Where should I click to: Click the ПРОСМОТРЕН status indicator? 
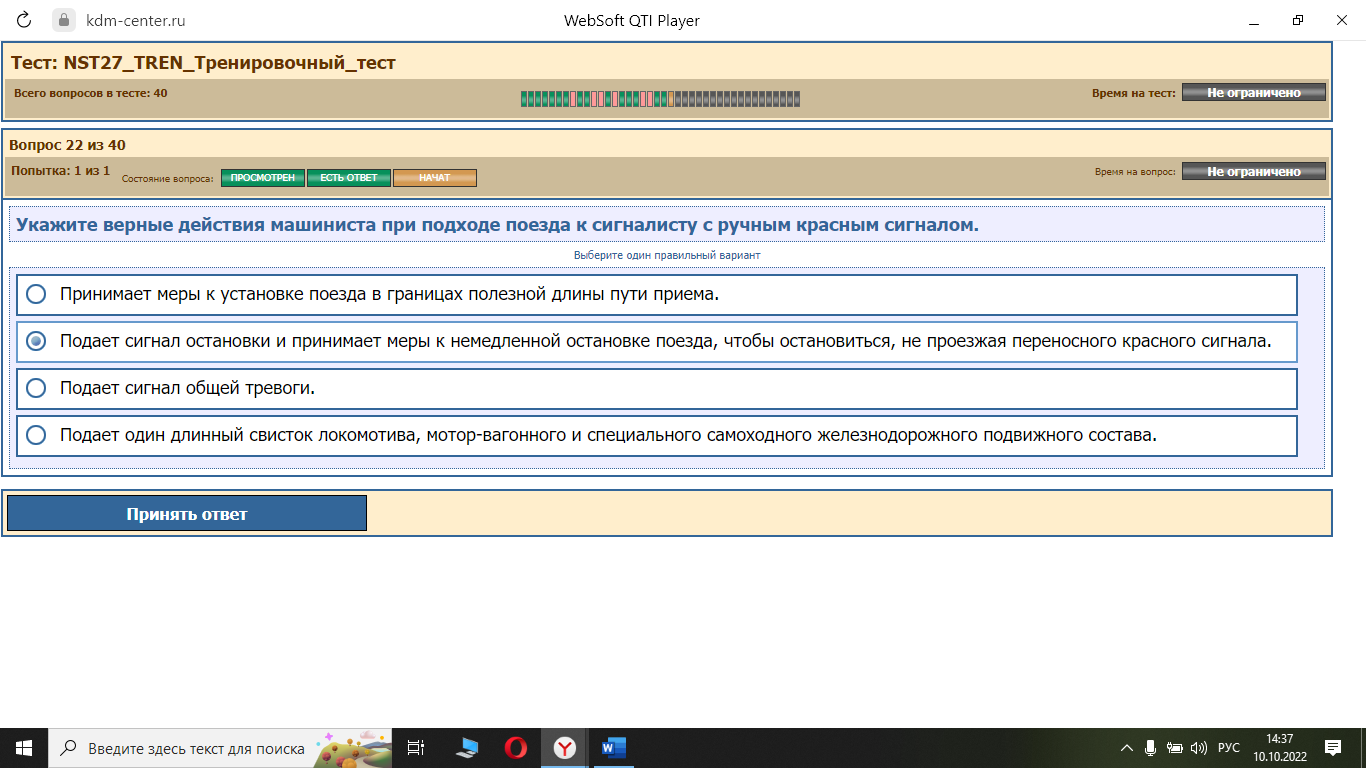263,178
